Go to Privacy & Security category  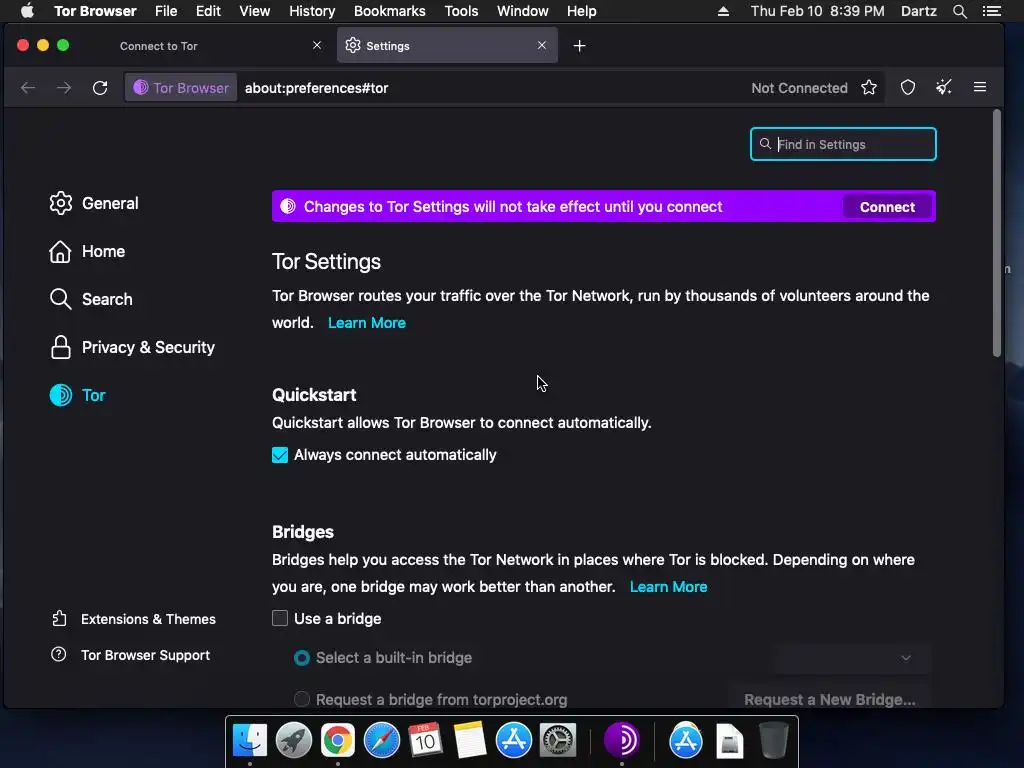[132, 347]
